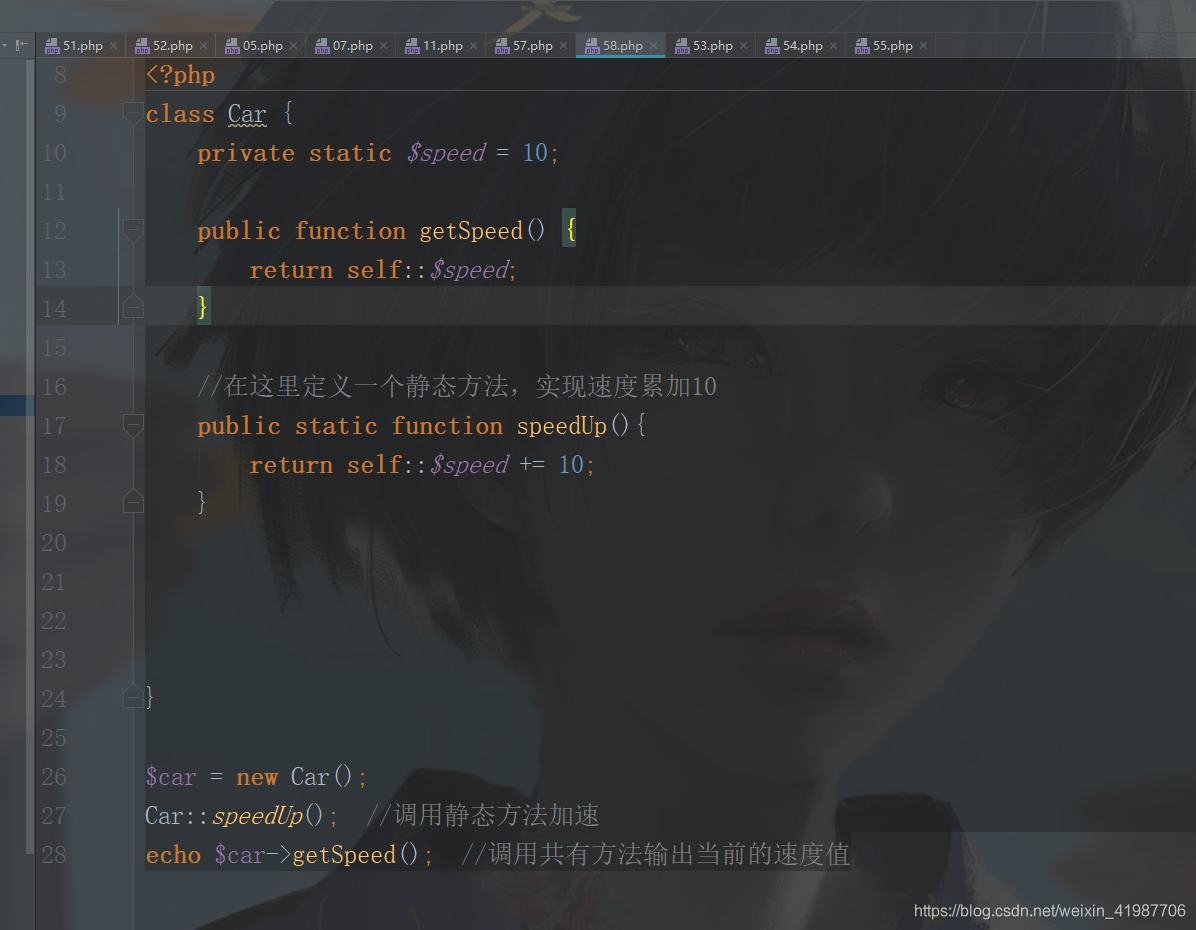
Task: Collapse the getSpeed function fold on line 12
Action: pos(133,230)
